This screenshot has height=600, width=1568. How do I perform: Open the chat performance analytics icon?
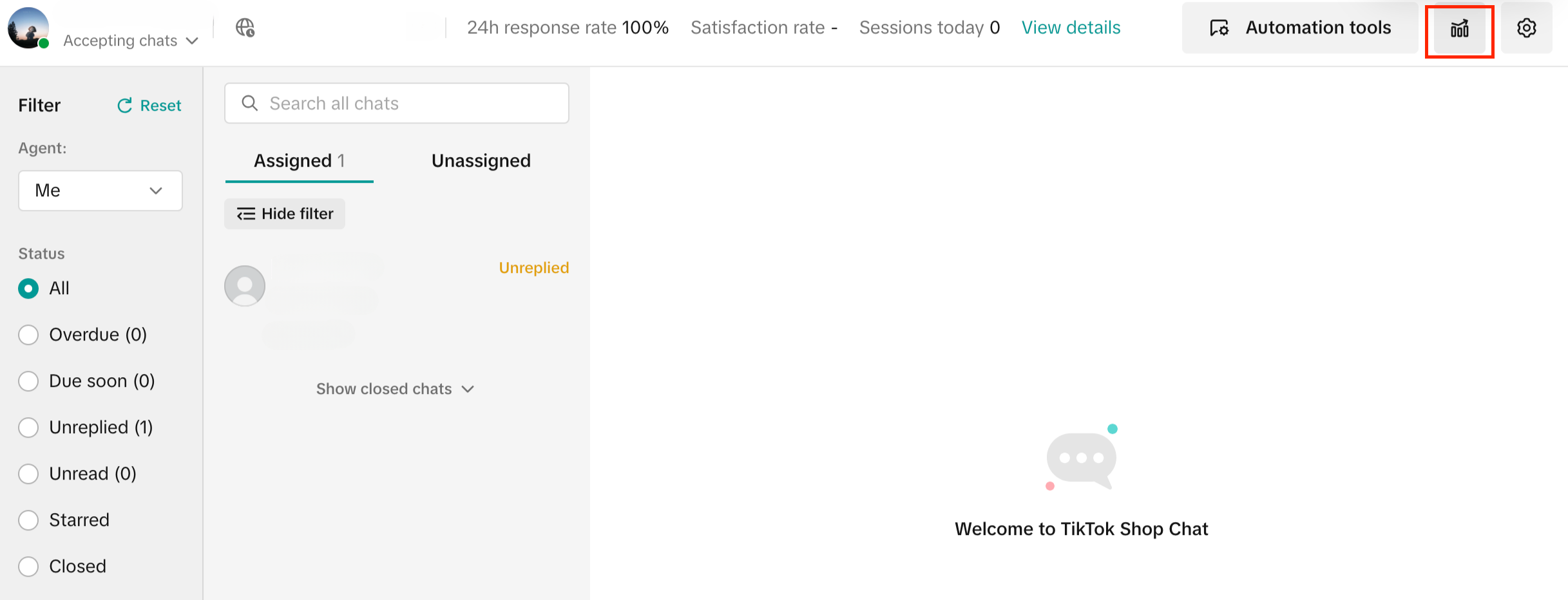[x=1459, y=29]
